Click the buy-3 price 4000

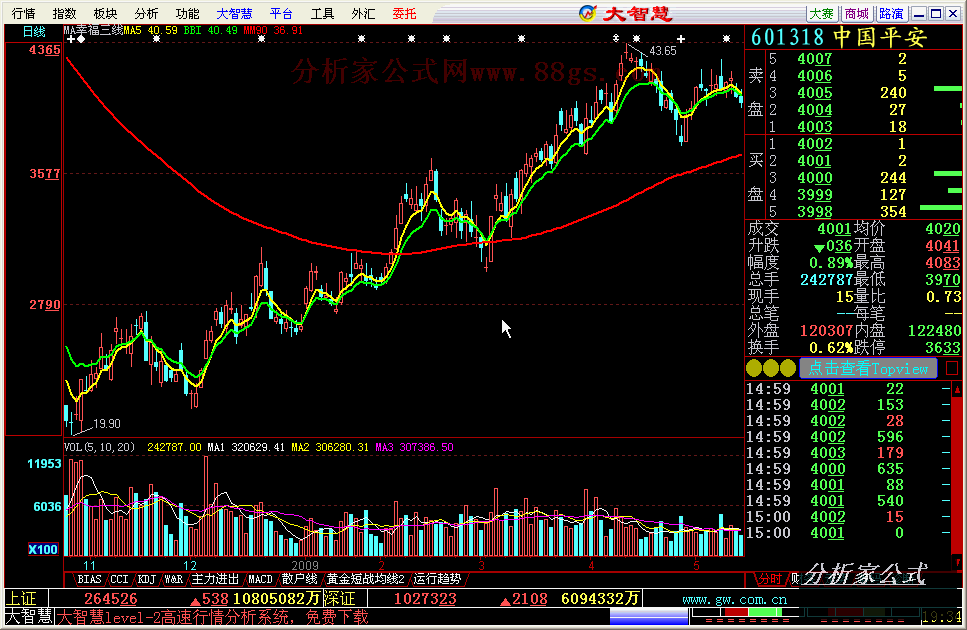pos(815,178)
